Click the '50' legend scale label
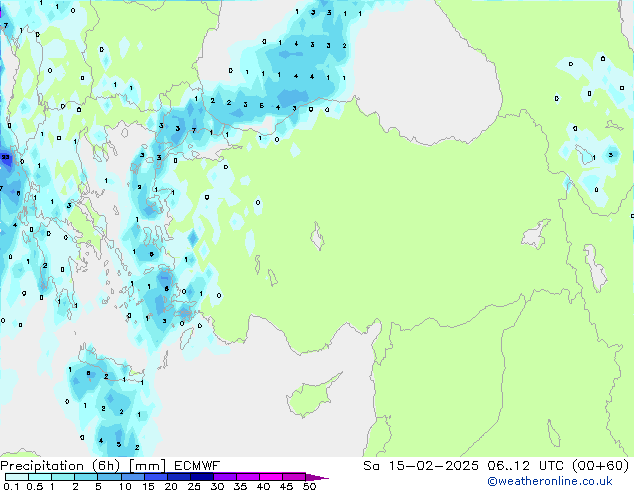This screenshot has height=490, width=634. coord(309,486)
